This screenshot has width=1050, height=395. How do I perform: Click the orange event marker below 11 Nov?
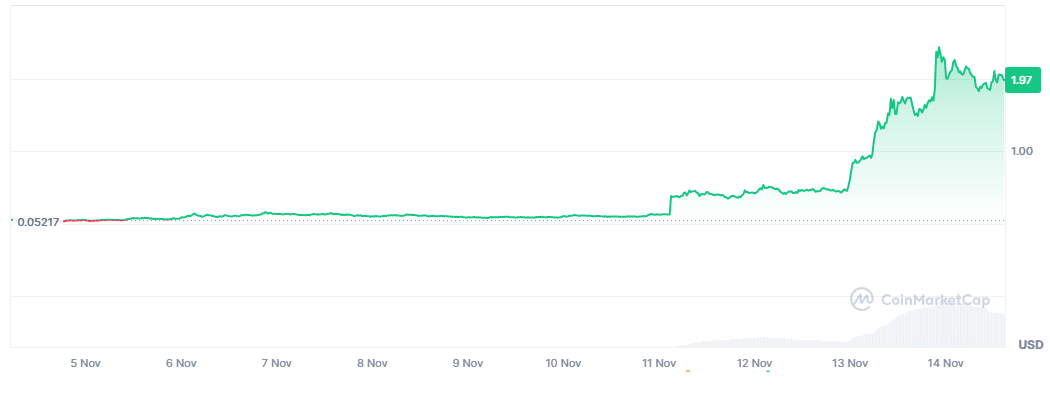tap(688, 370)
